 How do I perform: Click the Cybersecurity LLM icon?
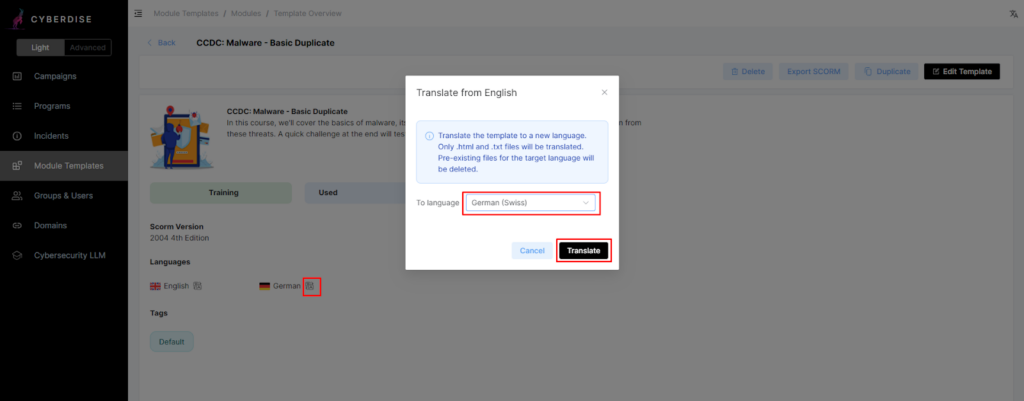tap(17, 256)
